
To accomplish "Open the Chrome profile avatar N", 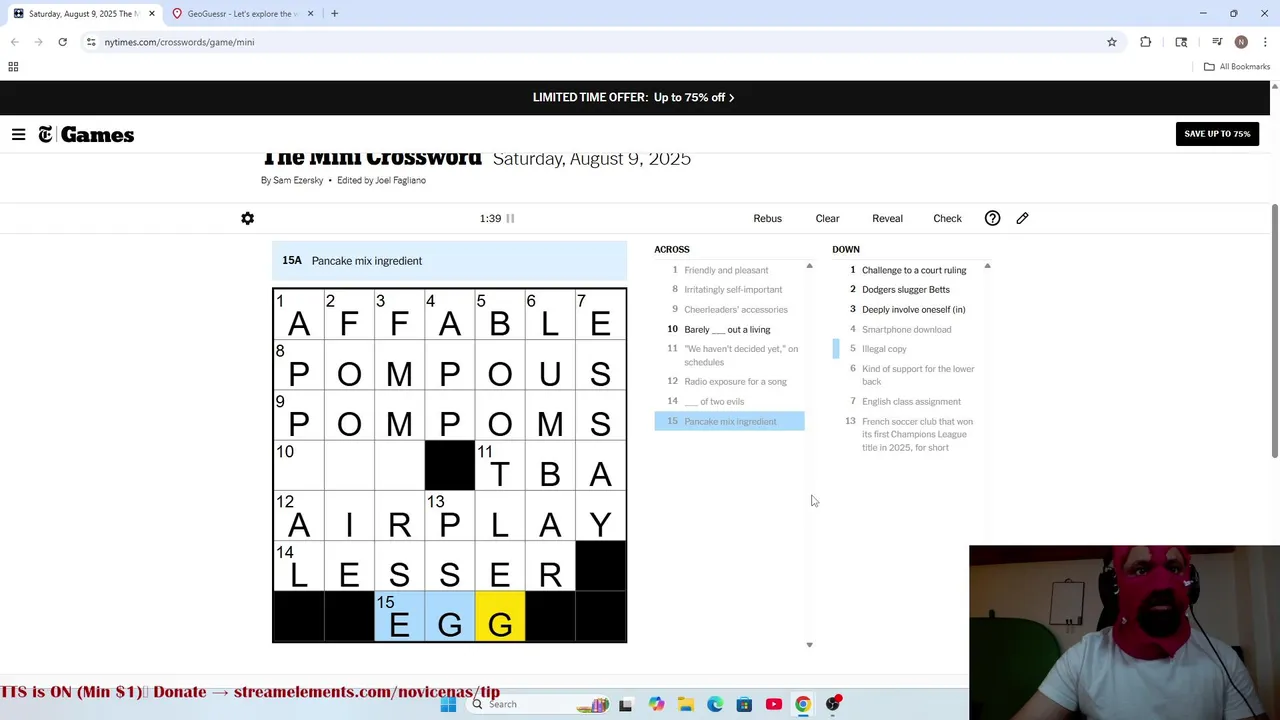I will click(1241, 42).
